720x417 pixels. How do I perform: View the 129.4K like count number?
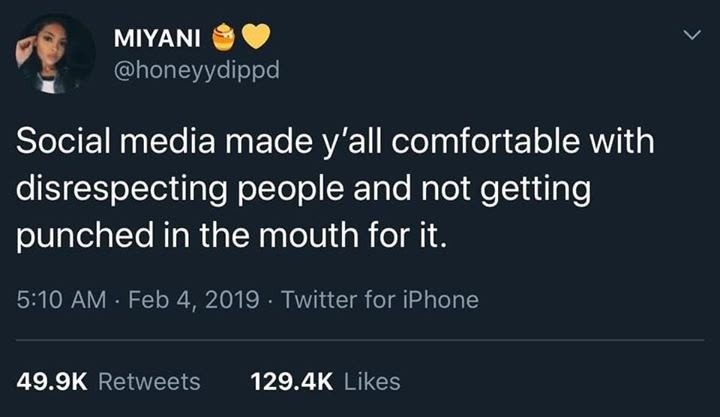291,381
